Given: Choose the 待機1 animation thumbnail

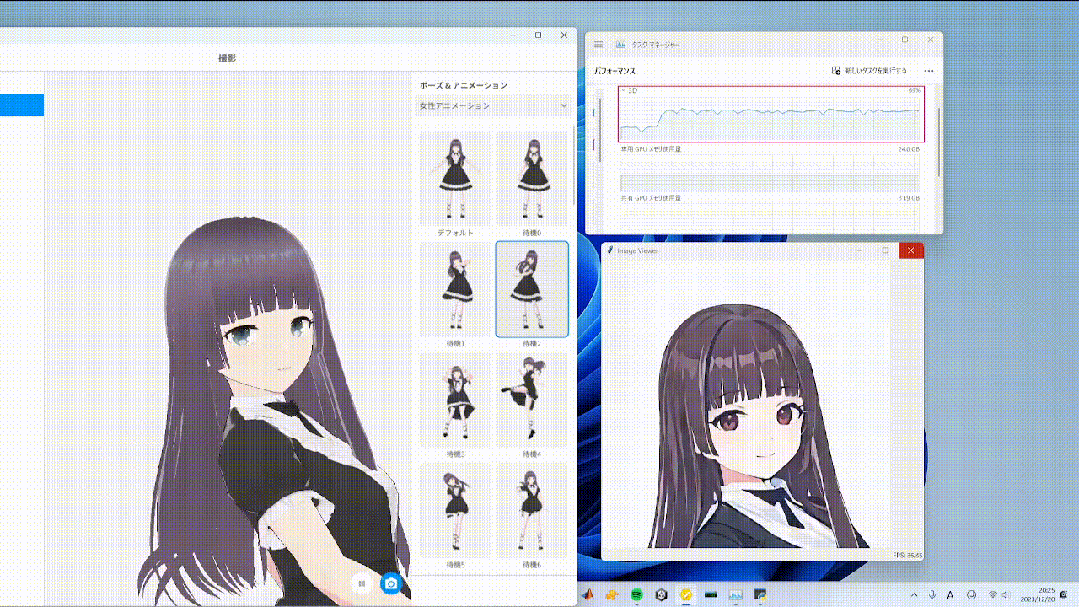Looking at the screenshot, I should pyautogui.click(x=456, y=288).
